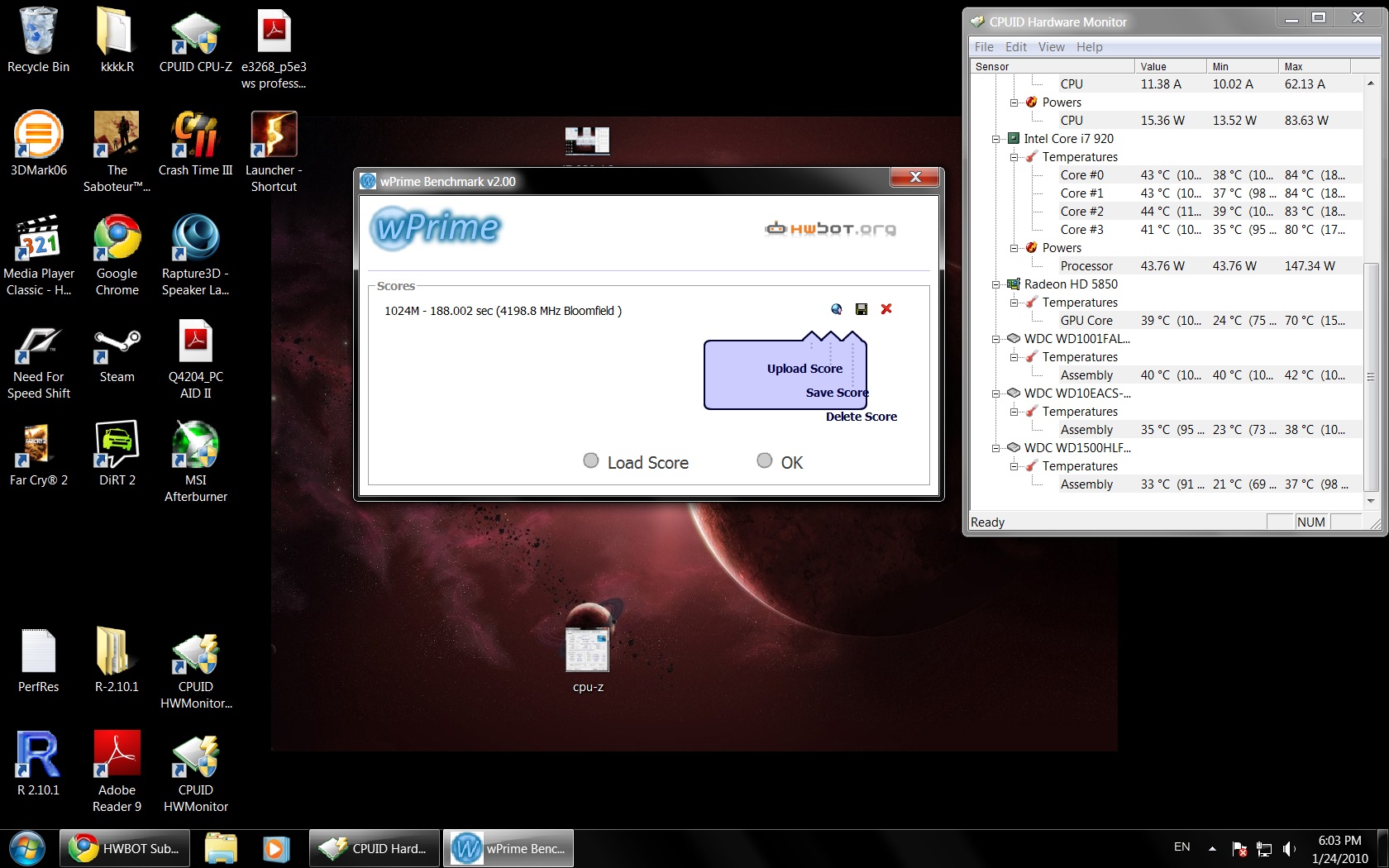The height and width of the screenshot is (868, 1389).
Task: Launch 3DMark06 desktop shortcut
Action: 38,143
